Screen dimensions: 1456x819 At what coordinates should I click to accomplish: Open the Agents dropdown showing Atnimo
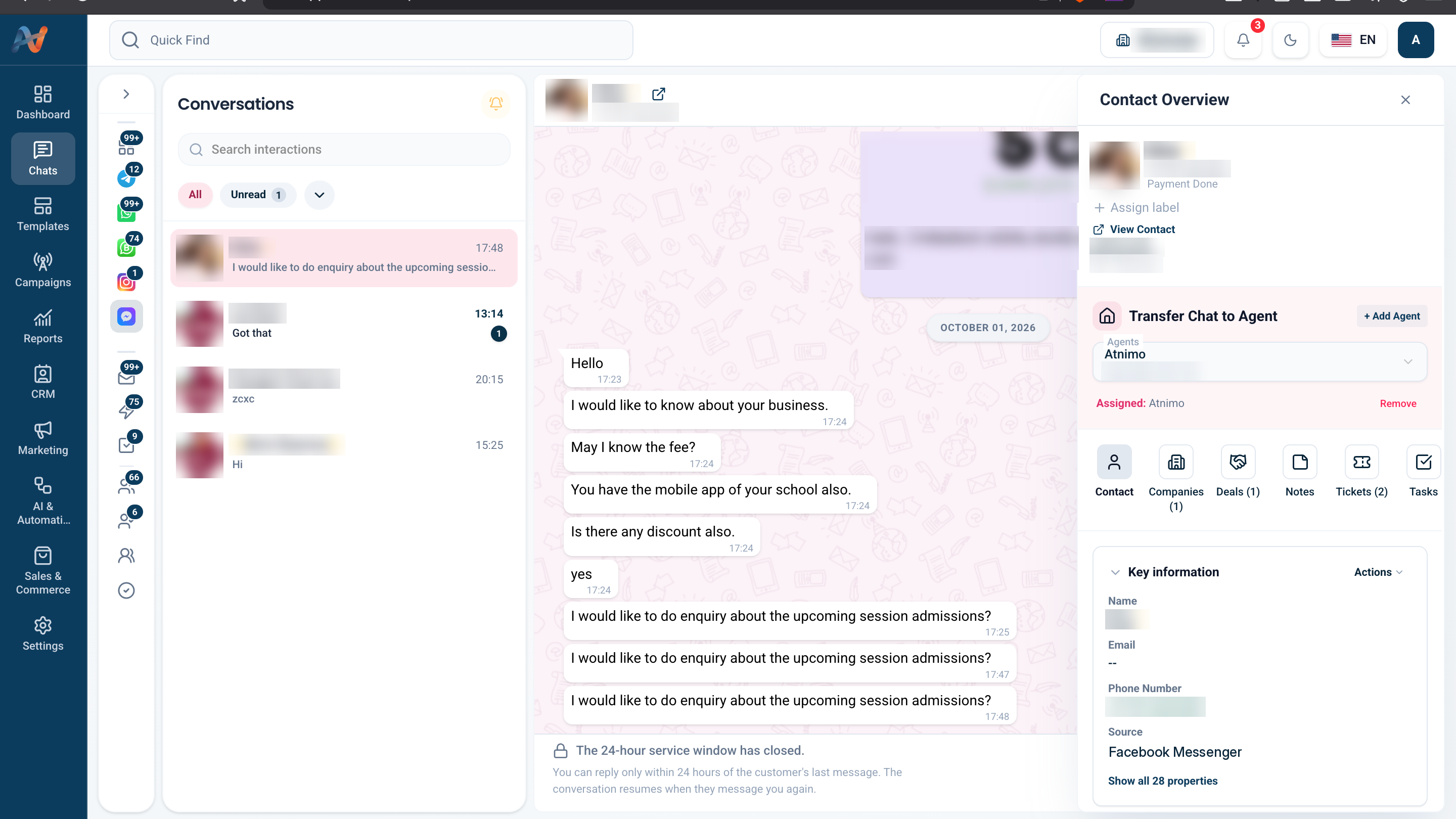(1260, 362)
